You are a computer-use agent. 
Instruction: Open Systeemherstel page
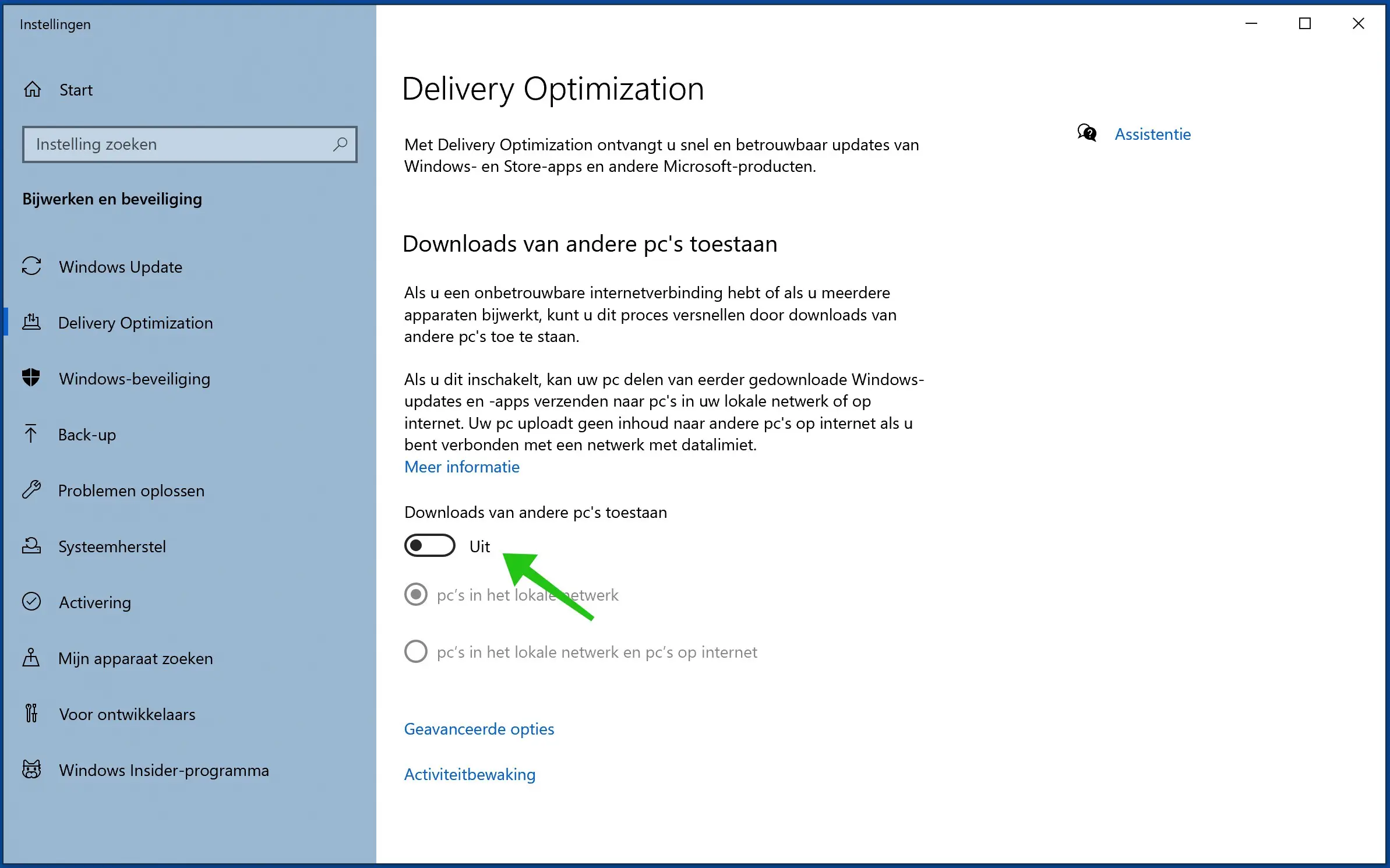coord(188,546)
